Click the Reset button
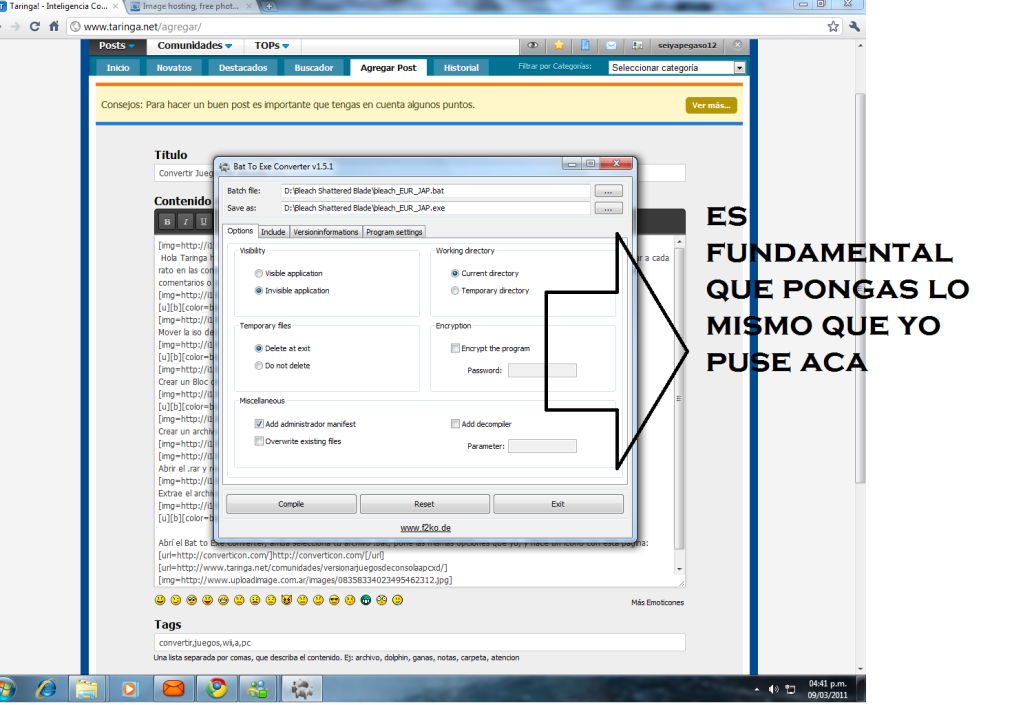Viewport: 1023px width, 705px height. tap(424, 504)
